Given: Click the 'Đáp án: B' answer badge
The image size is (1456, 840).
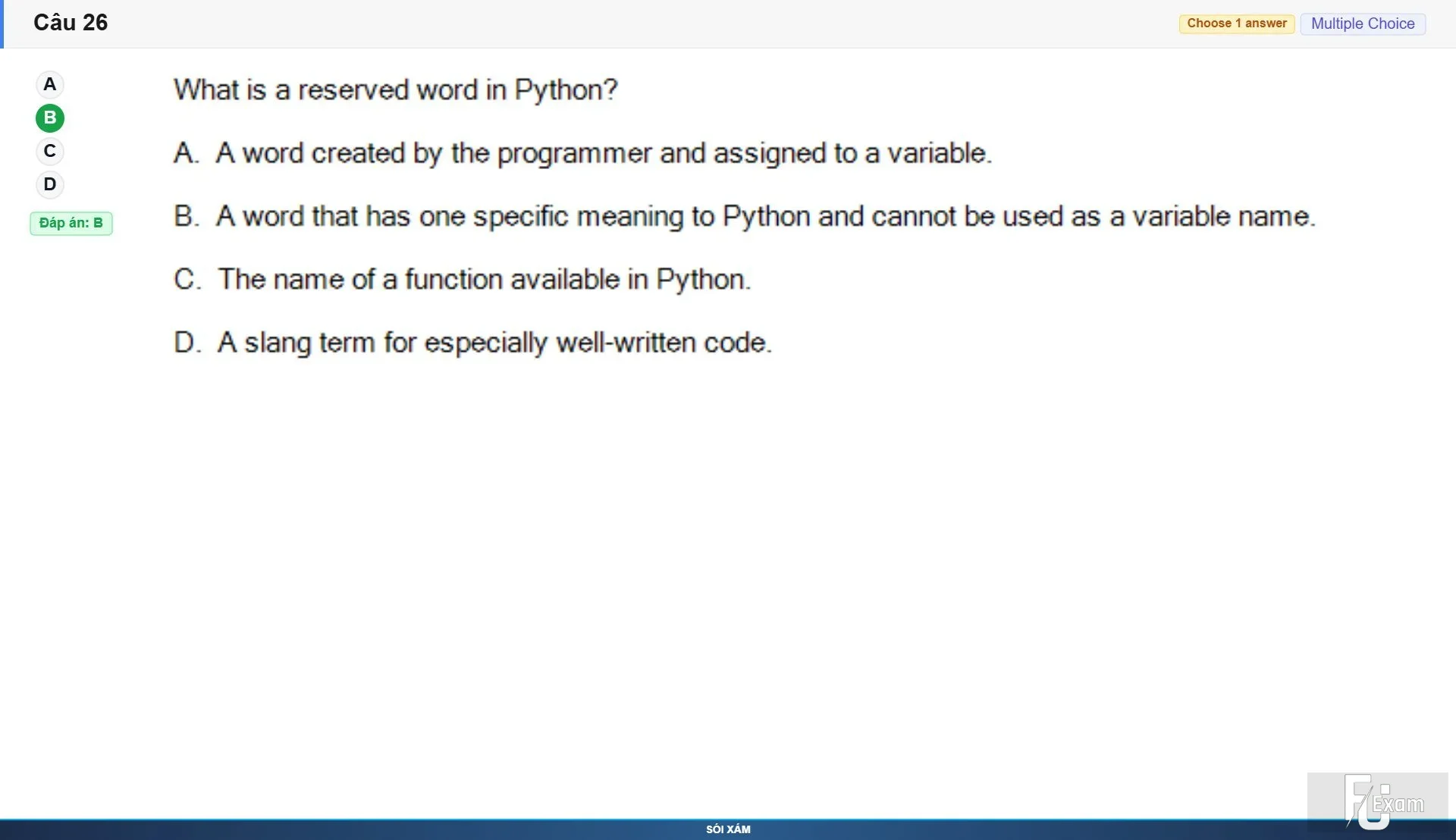Looking at the screenshot, I should pos(71,223).
